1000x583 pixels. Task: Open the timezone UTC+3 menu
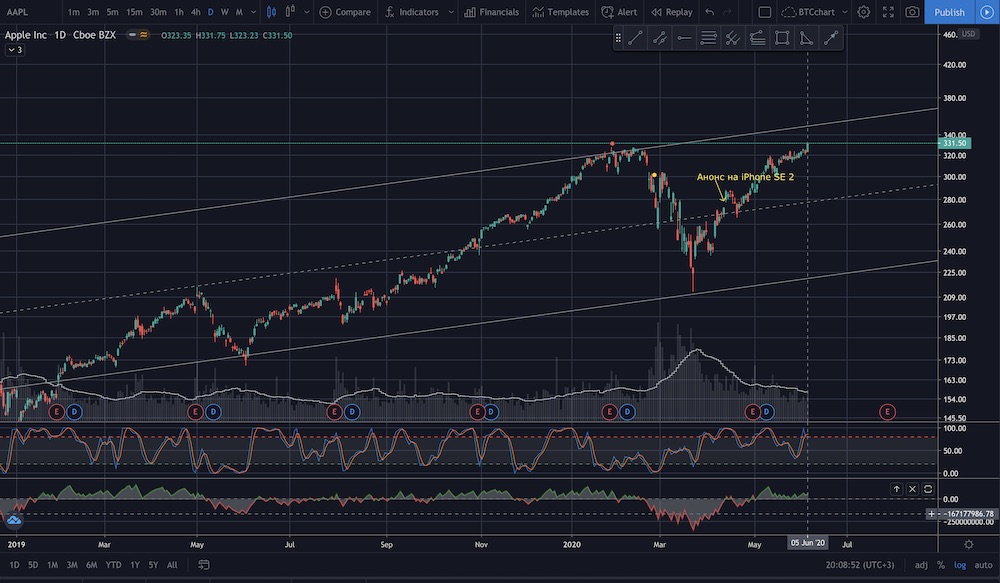coord(860,565)
